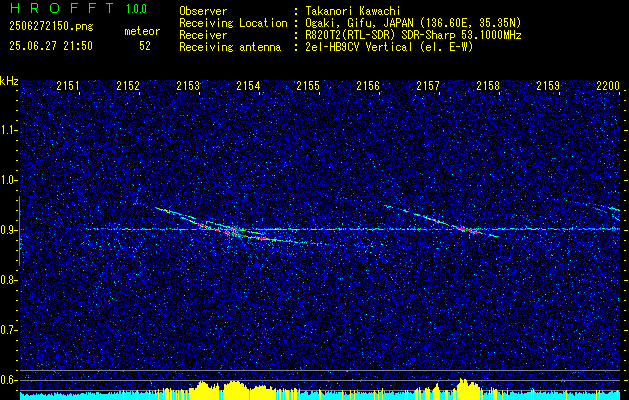Viewport: 629px width, 400px height.
Task: Click the kHz axis unit label
Action: [9, 81]
